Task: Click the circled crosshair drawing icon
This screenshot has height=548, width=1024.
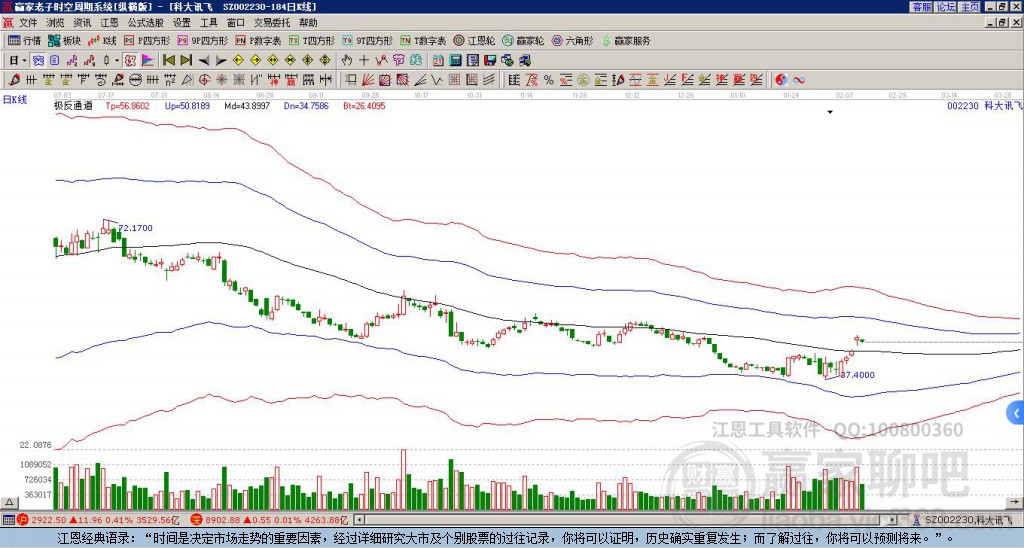Action: (x=204, y=80)
